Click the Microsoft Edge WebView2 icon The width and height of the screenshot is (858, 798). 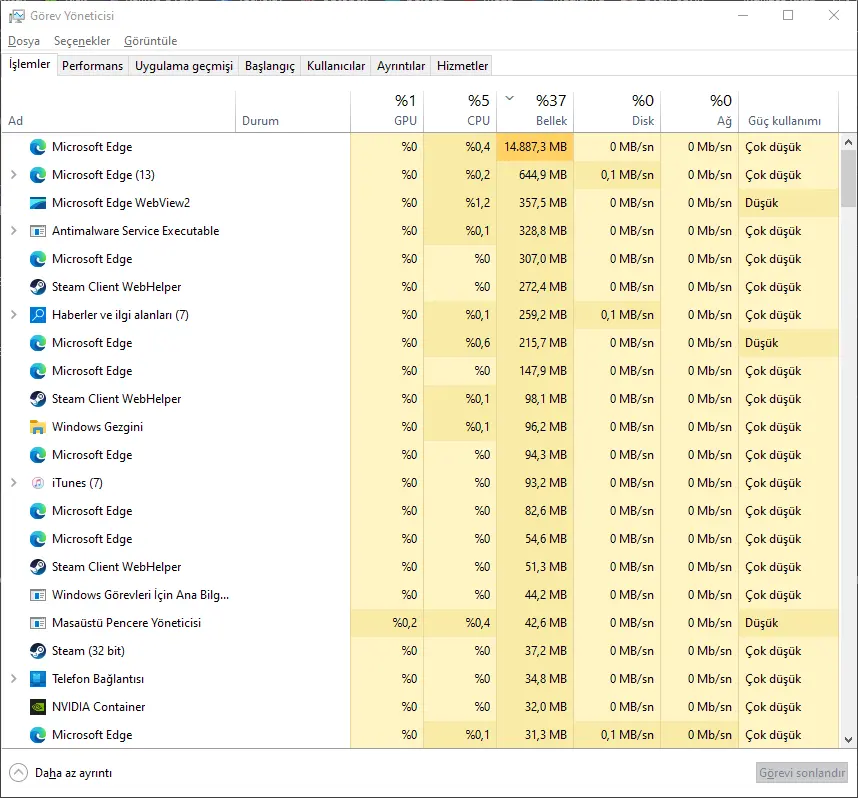38,203
